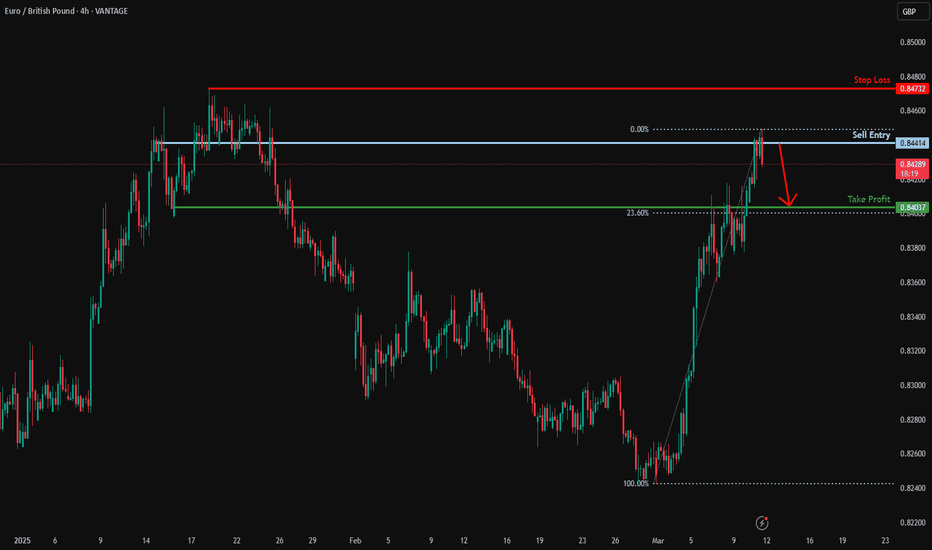932x550 pixels.
Task: Select the Stop Loss price tag 0.84732
Action: point(912,89)
